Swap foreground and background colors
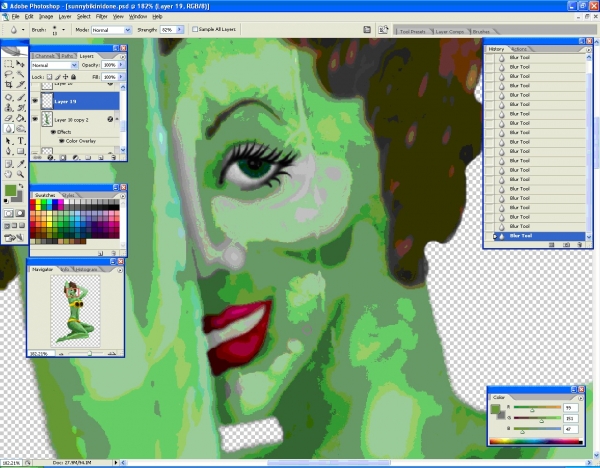The image size is (600, 468). click(21, 186)
